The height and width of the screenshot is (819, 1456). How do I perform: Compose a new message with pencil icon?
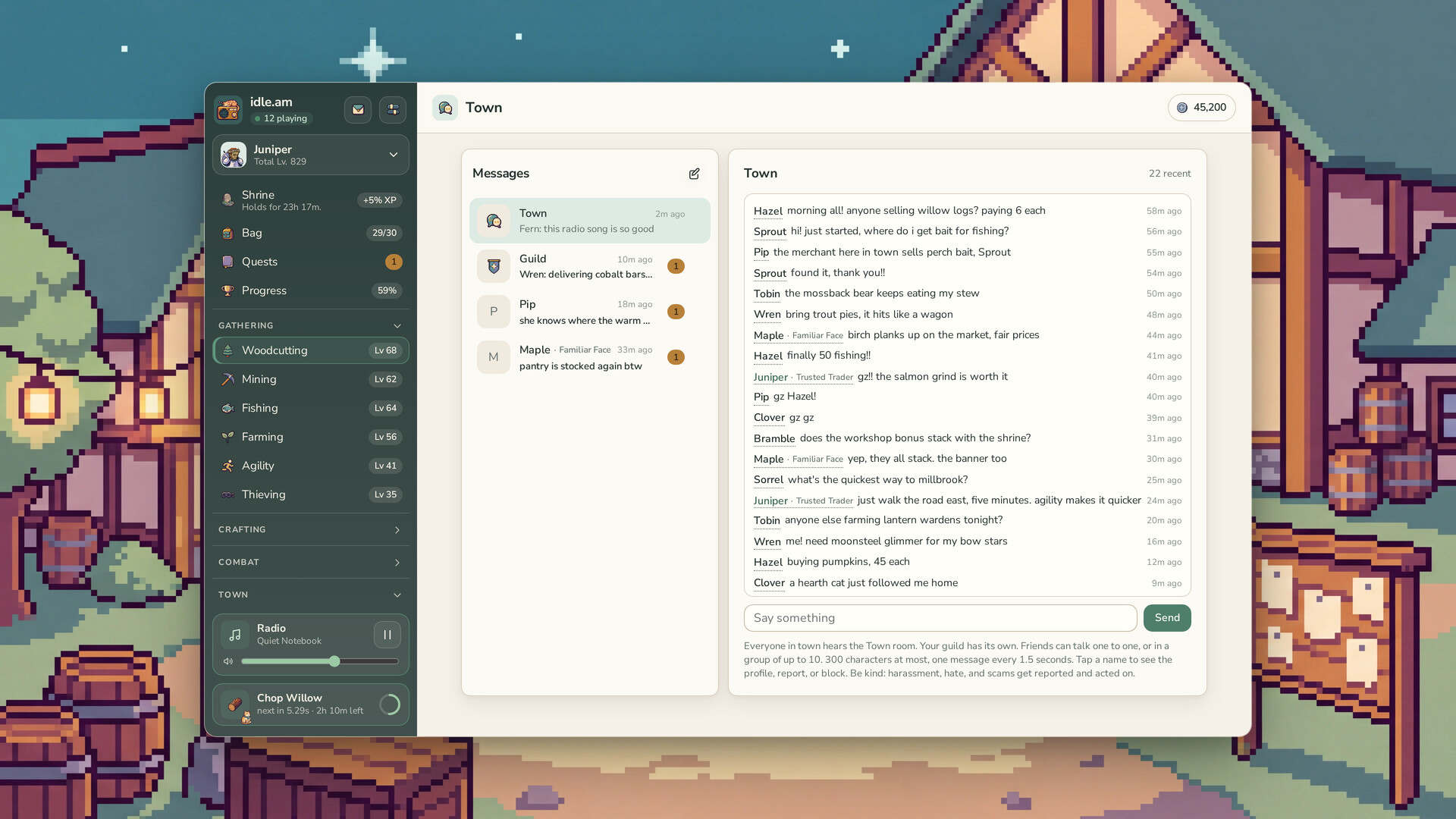694,174
